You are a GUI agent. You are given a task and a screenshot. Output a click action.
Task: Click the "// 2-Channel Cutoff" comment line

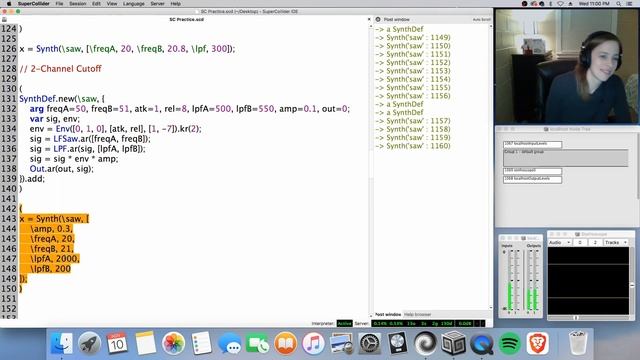pos(60,69)
